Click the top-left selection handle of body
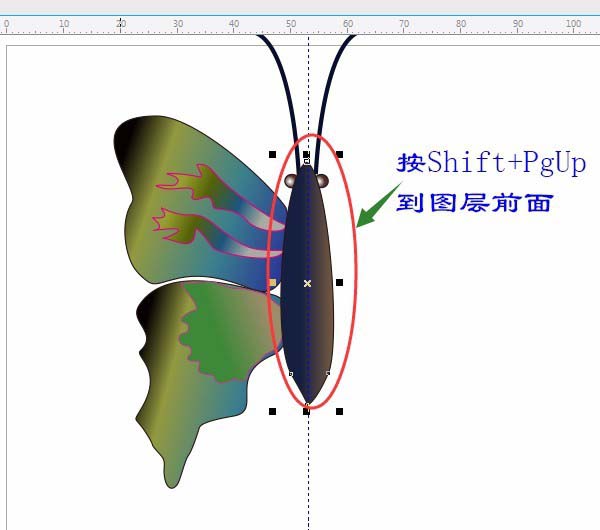Screen dimensions: 600x530 (x=272, y=155)
